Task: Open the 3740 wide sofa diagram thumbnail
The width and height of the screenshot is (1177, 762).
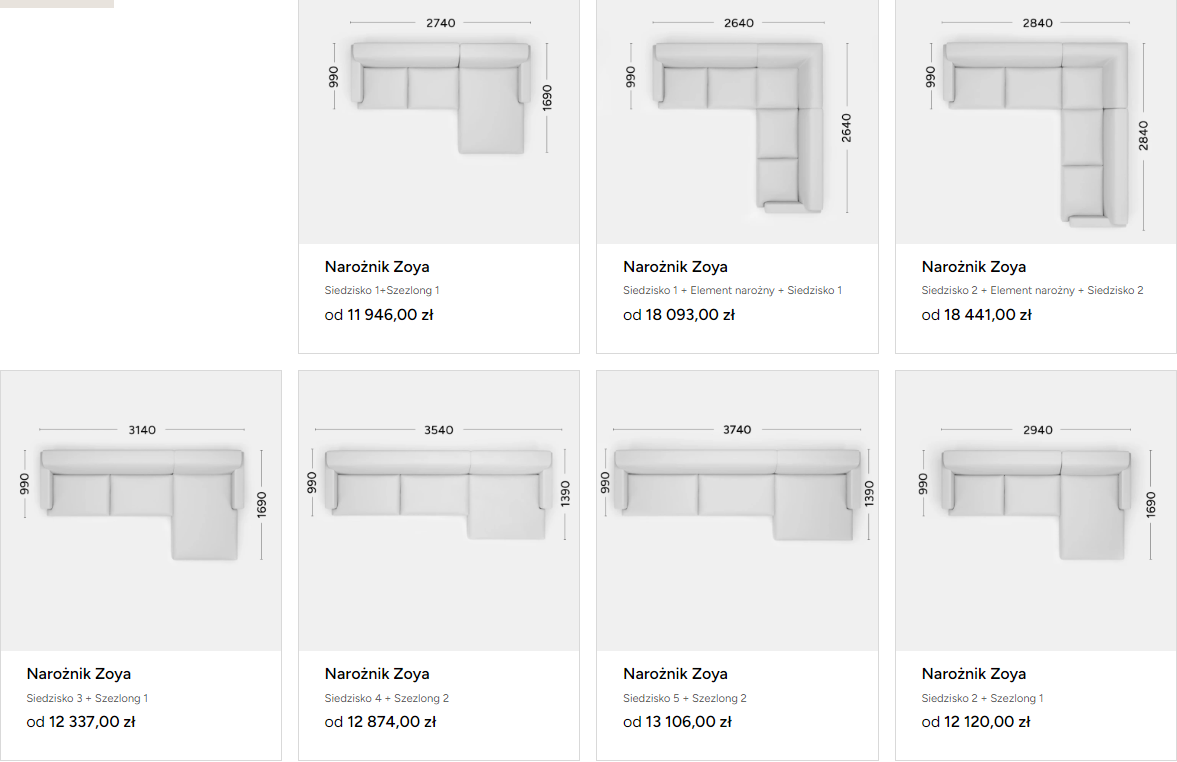Action: tap(737, 511)
